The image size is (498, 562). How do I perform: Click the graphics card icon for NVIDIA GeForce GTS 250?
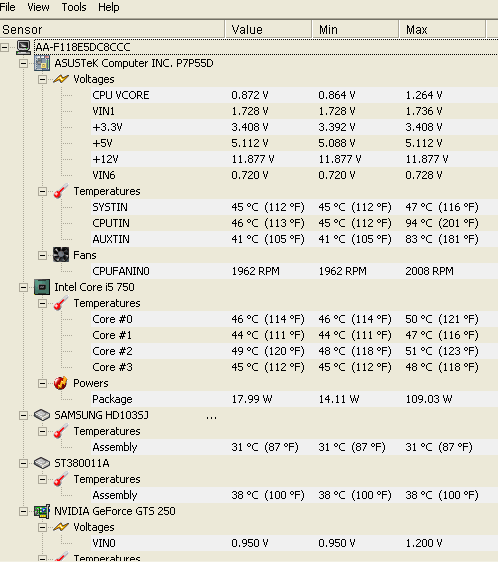point(42,511)
